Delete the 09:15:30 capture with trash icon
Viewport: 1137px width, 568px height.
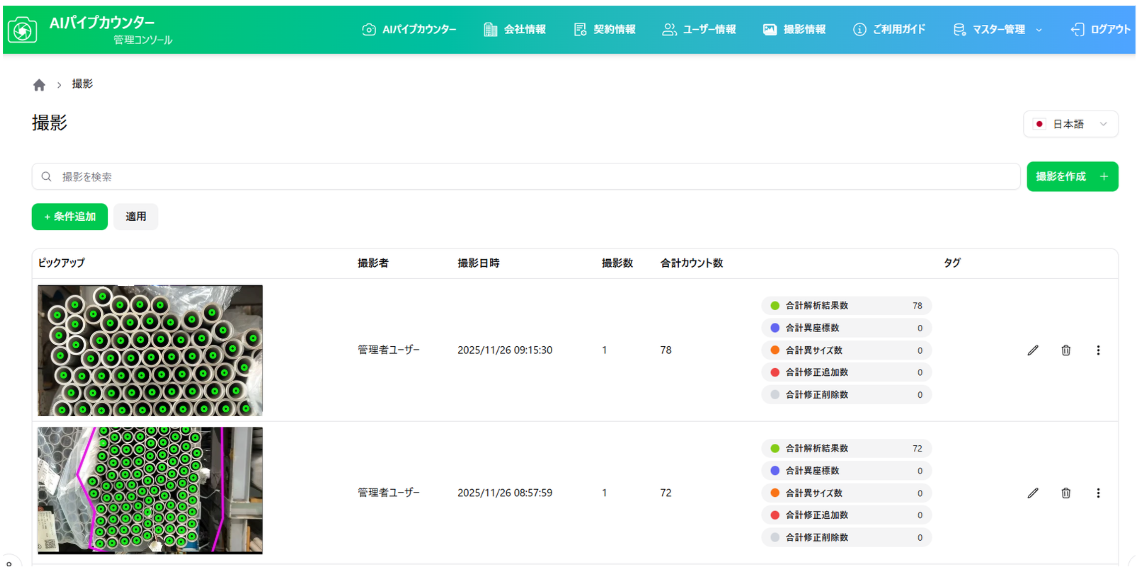point(1066,350)
